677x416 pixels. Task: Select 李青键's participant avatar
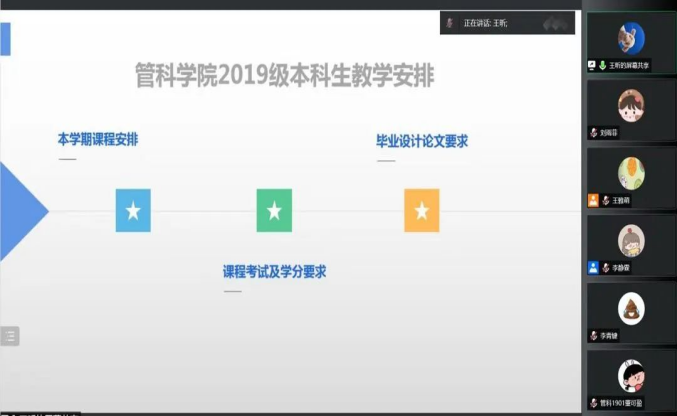tap(631, 307)
